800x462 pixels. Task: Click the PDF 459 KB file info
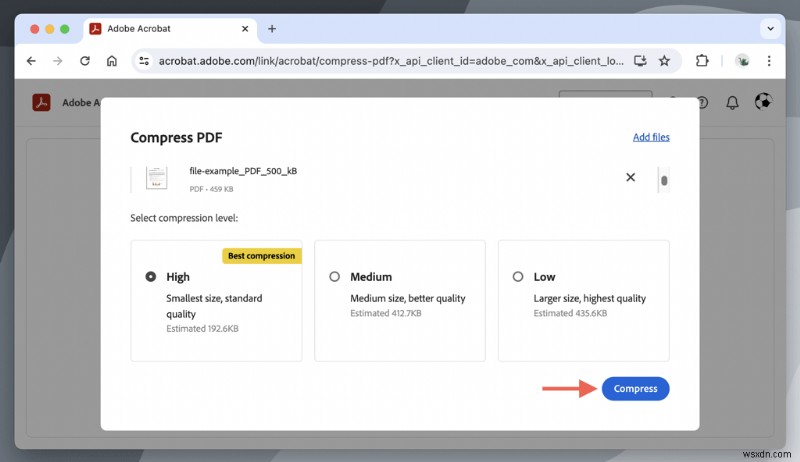pyautogui.click(x=211, y=189)
